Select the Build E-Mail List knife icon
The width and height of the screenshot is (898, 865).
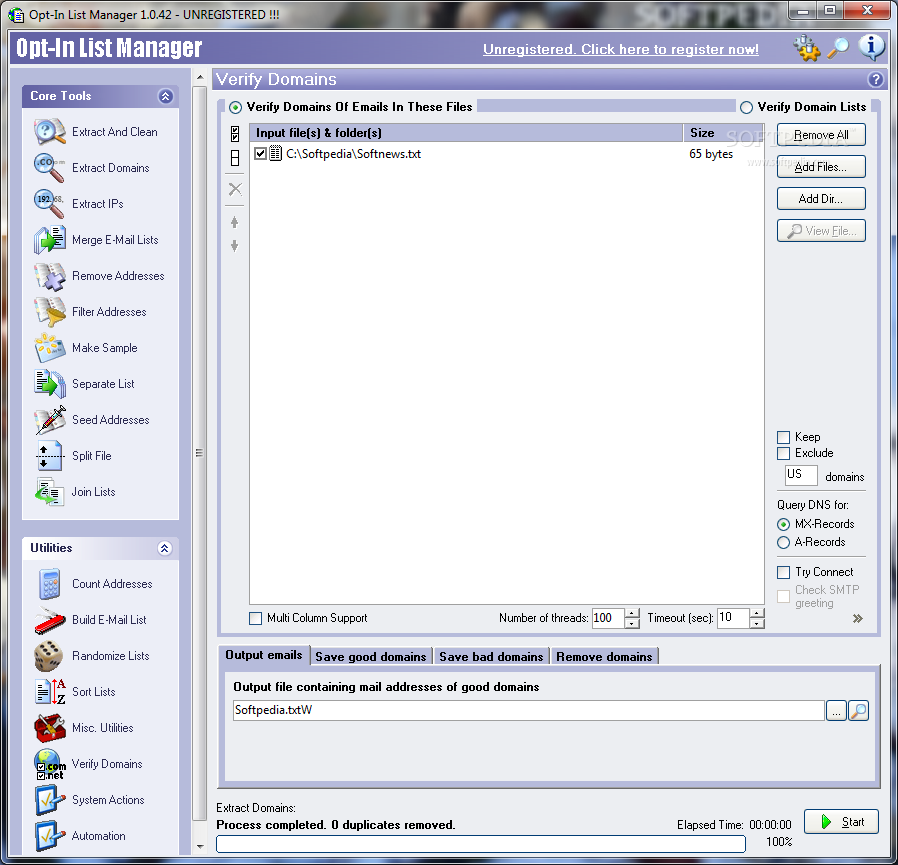[x=49, y=620]
